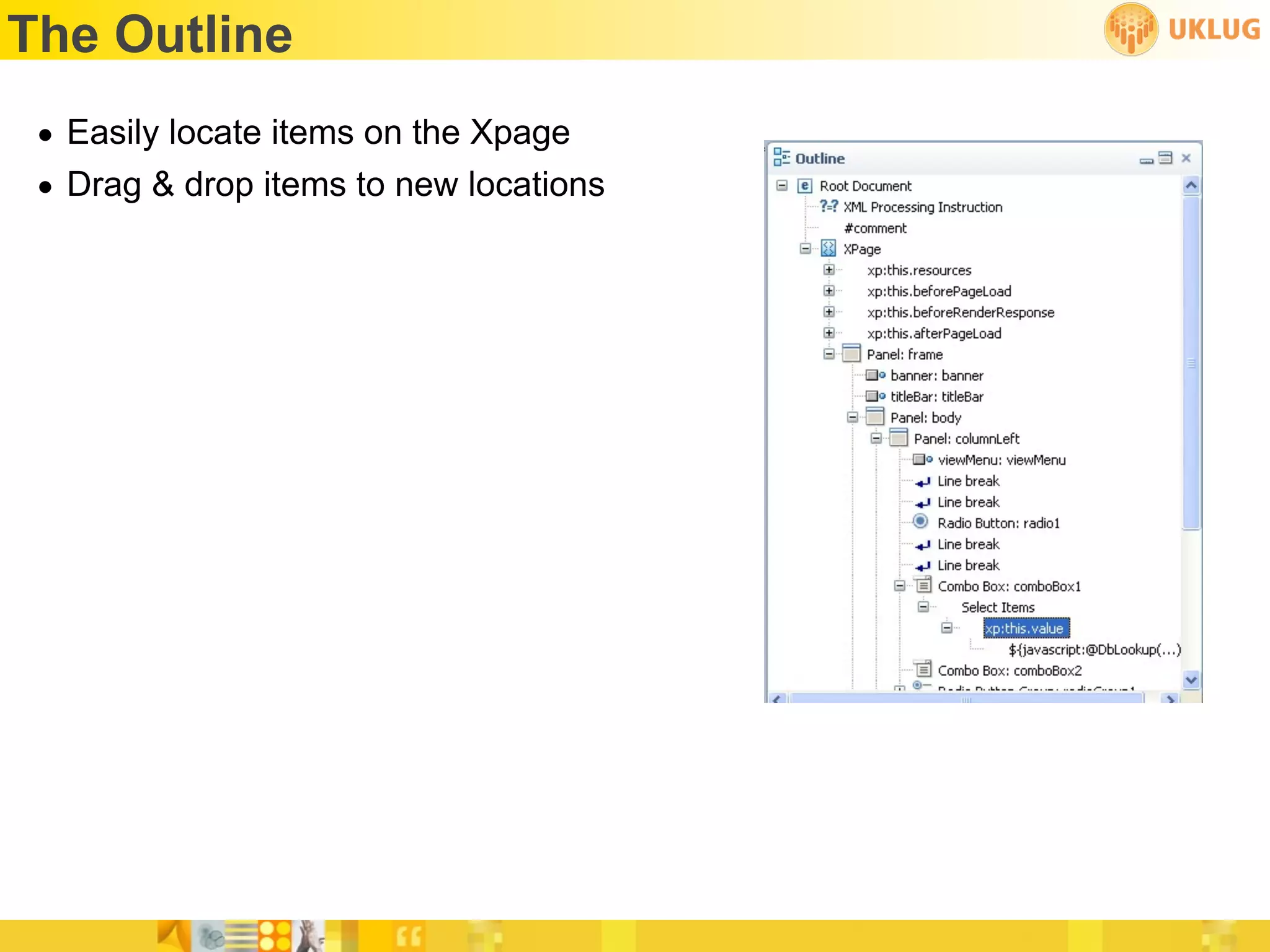This screenshot has width=1270, height=952.
Task: Click vertical scrollbar down arrow
Action: pos(1191,680)
